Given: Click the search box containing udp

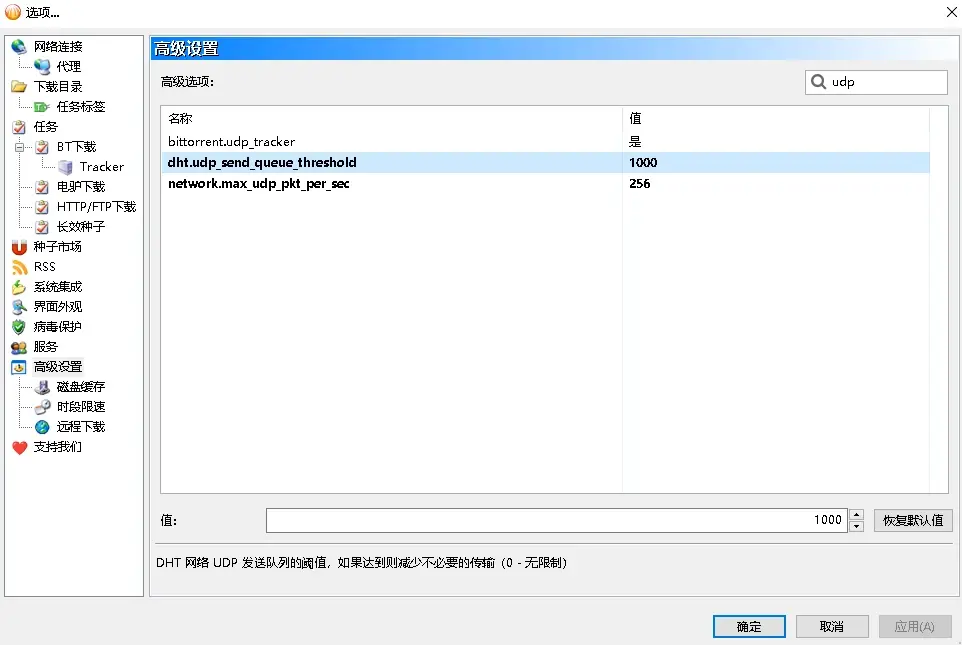Looking at the screenshot, I should point(886,82).
